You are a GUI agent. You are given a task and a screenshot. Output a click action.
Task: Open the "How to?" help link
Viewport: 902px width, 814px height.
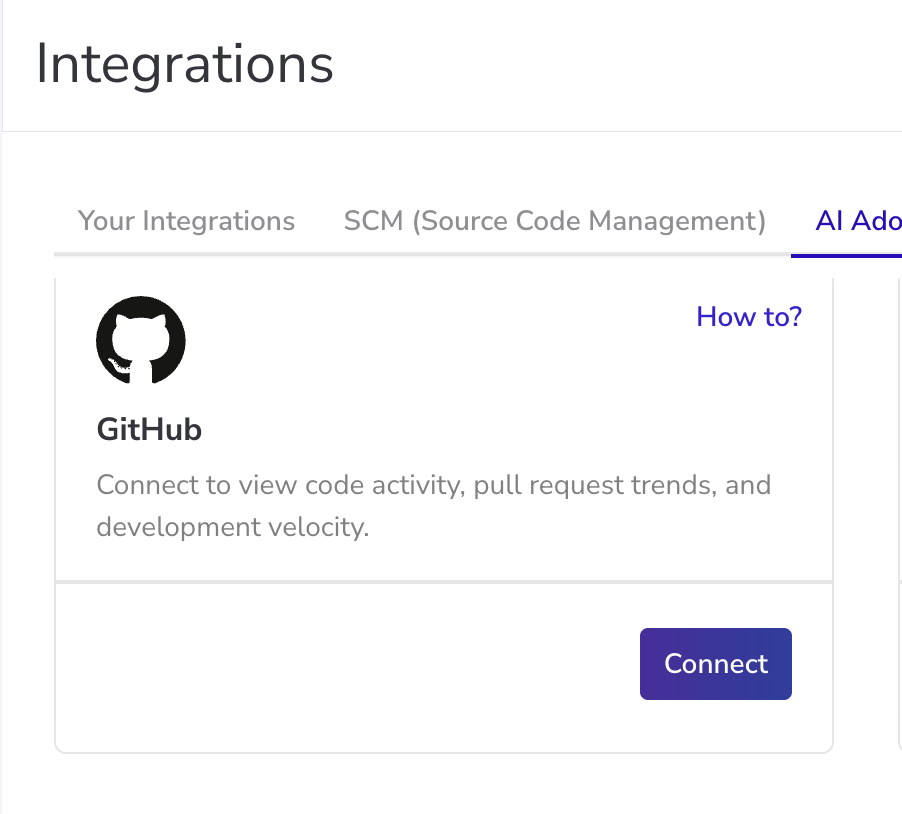[749, 317]
